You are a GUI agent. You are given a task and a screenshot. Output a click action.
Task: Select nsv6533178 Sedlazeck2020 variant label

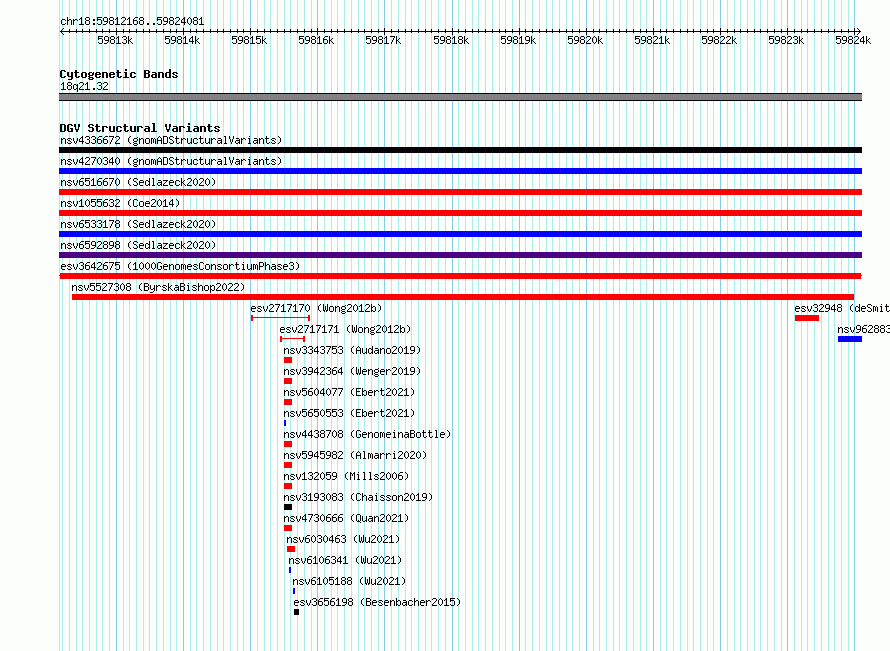138,224
